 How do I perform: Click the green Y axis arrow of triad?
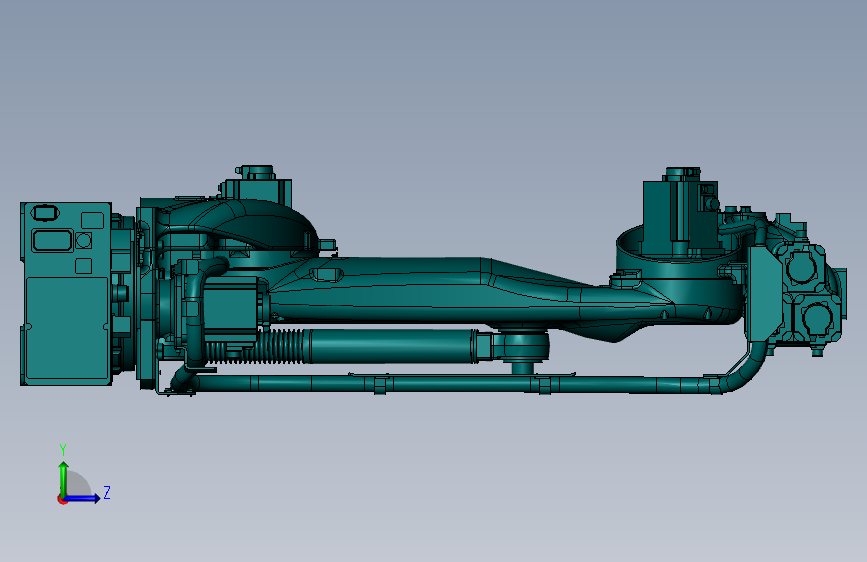coord(64,478)
